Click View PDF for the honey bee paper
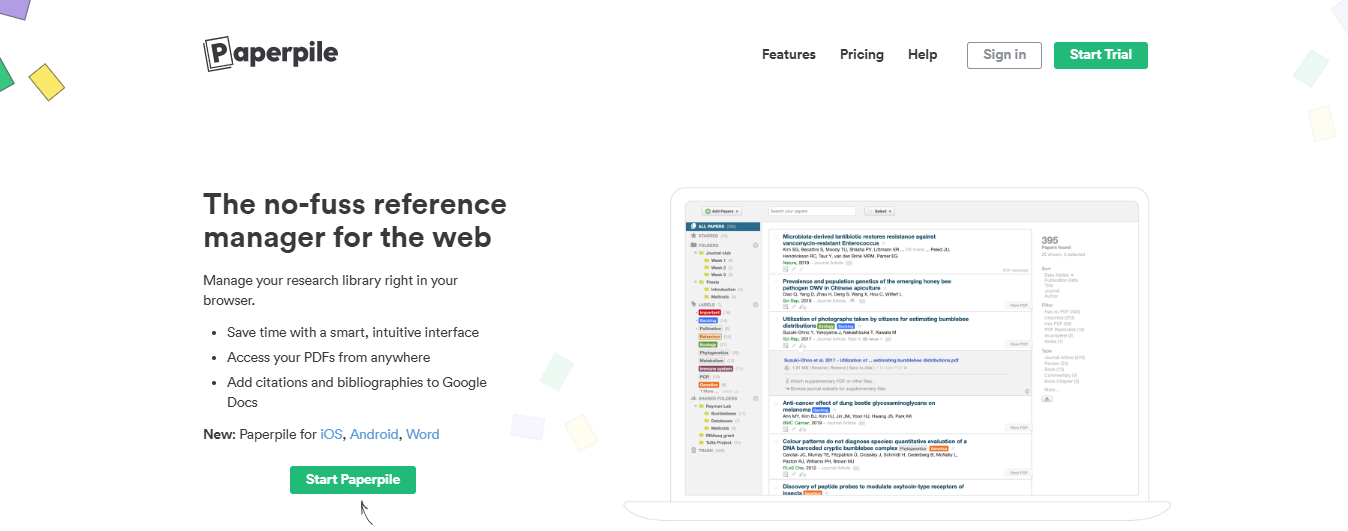 click(x=1019, y=305)
